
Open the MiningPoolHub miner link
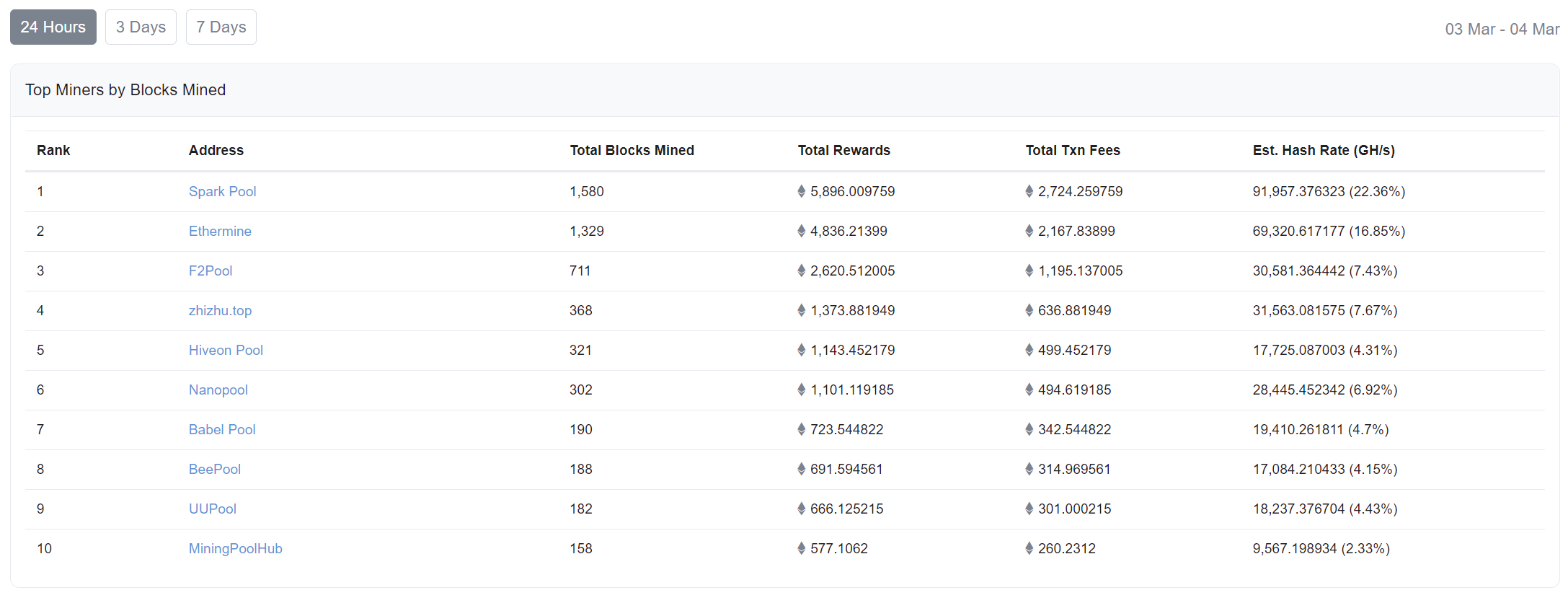click(236, 549)
